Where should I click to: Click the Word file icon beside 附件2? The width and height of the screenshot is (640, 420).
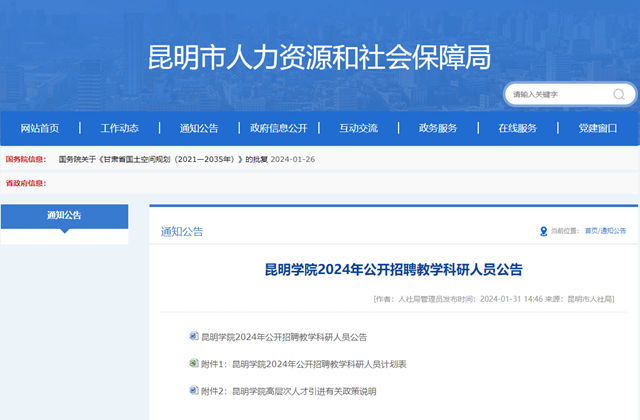point(194,390)
